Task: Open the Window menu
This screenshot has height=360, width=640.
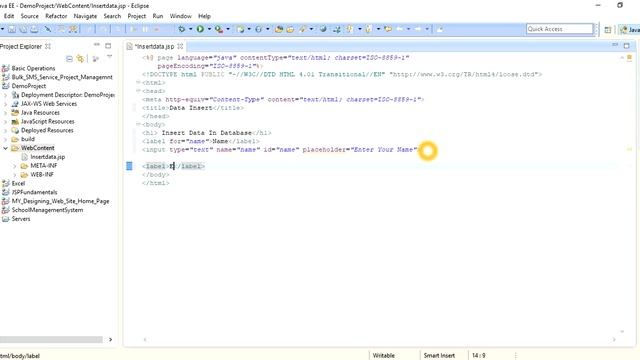Action: point(181,16)
